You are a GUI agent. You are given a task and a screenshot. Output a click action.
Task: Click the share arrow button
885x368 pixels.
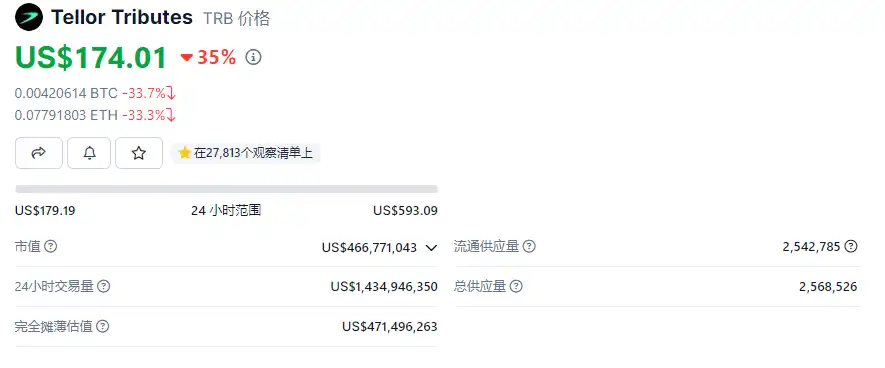pyautogui.click(x=38, y=153)
